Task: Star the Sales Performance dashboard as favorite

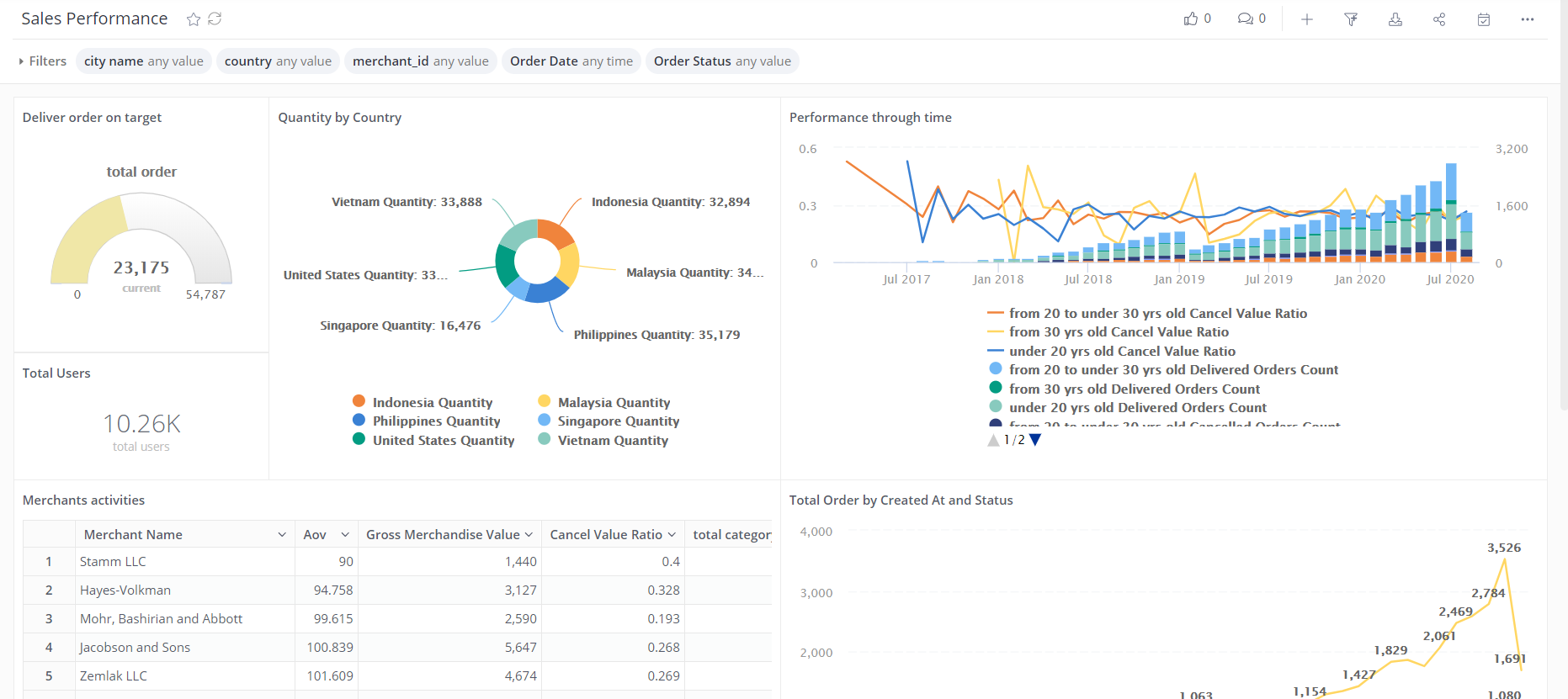Action: click(194, 19)
